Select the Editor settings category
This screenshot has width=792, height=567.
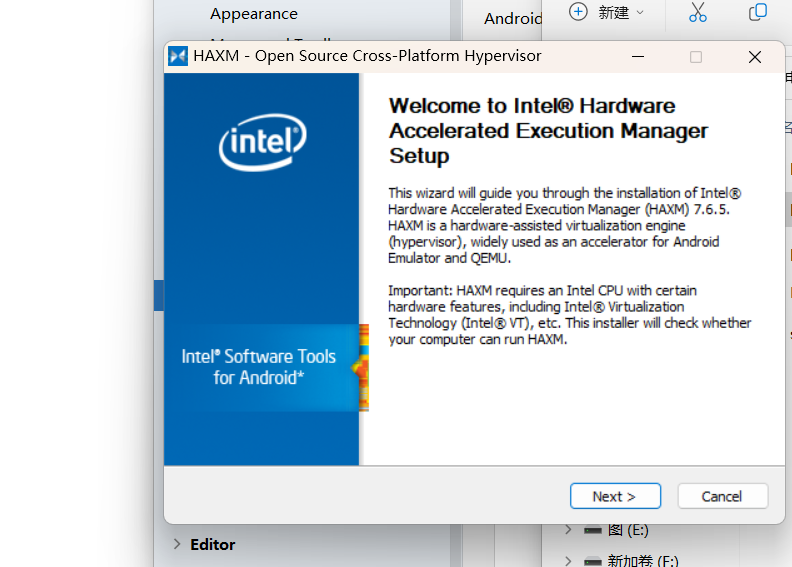point(213,545)
